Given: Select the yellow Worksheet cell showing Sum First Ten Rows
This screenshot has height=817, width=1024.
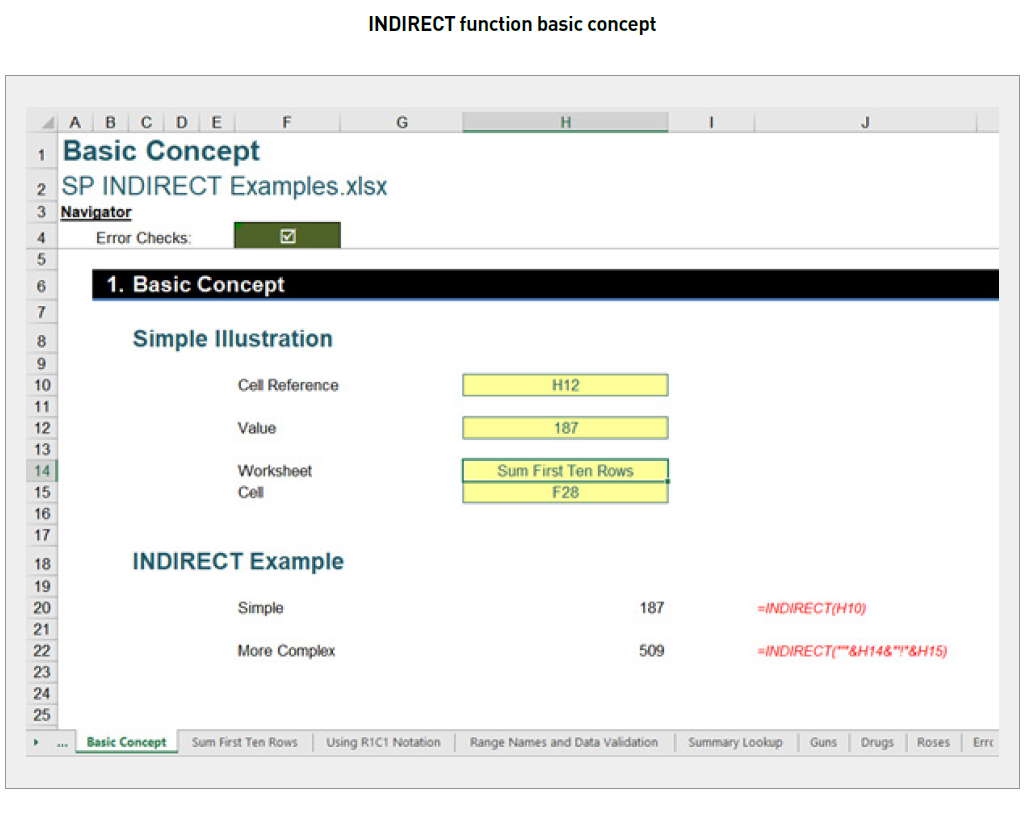Looking at the screenshot, I should (x=565, y=470).
